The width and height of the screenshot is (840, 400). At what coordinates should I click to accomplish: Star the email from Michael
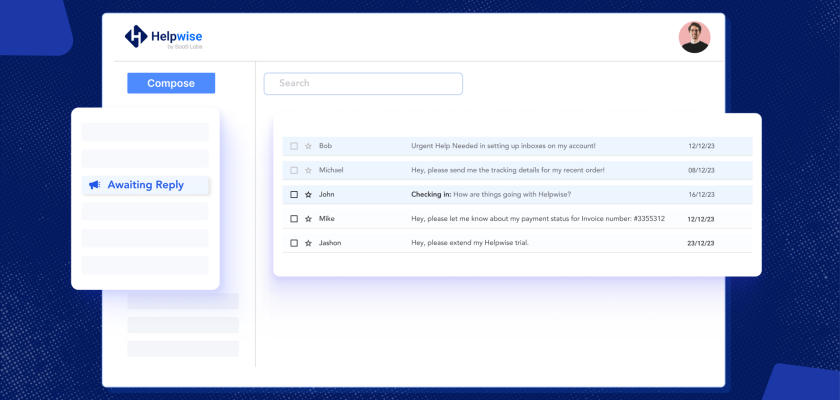pyautogui.click(x=308, y=170)
